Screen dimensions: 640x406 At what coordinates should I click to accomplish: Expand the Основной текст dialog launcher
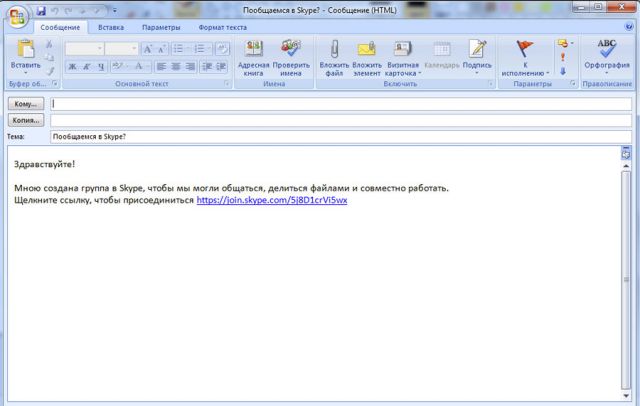[x=227, y=84]
